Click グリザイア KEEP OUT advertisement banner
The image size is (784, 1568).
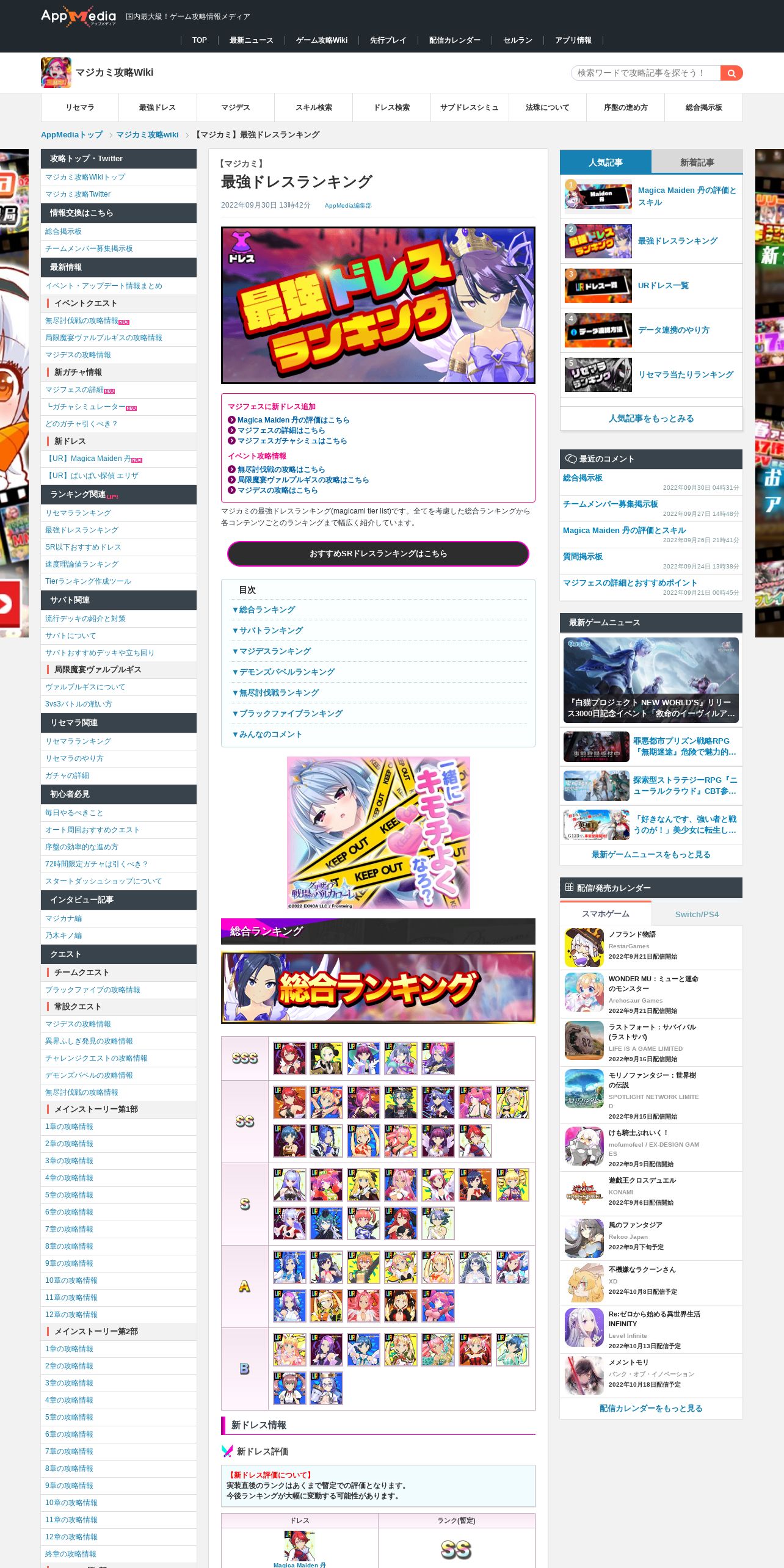pyautogui.click(x=379, y=833)
